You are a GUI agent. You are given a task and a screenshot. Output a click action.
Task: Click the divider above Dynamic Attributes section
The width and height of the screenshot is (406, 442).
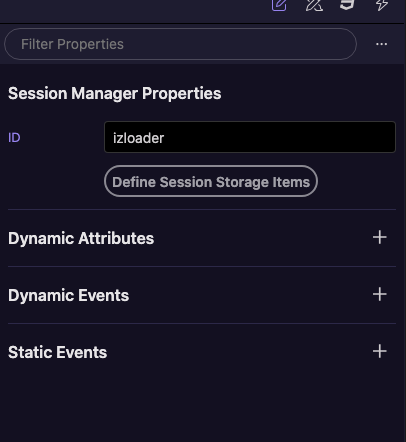click(x=202, y=209)
